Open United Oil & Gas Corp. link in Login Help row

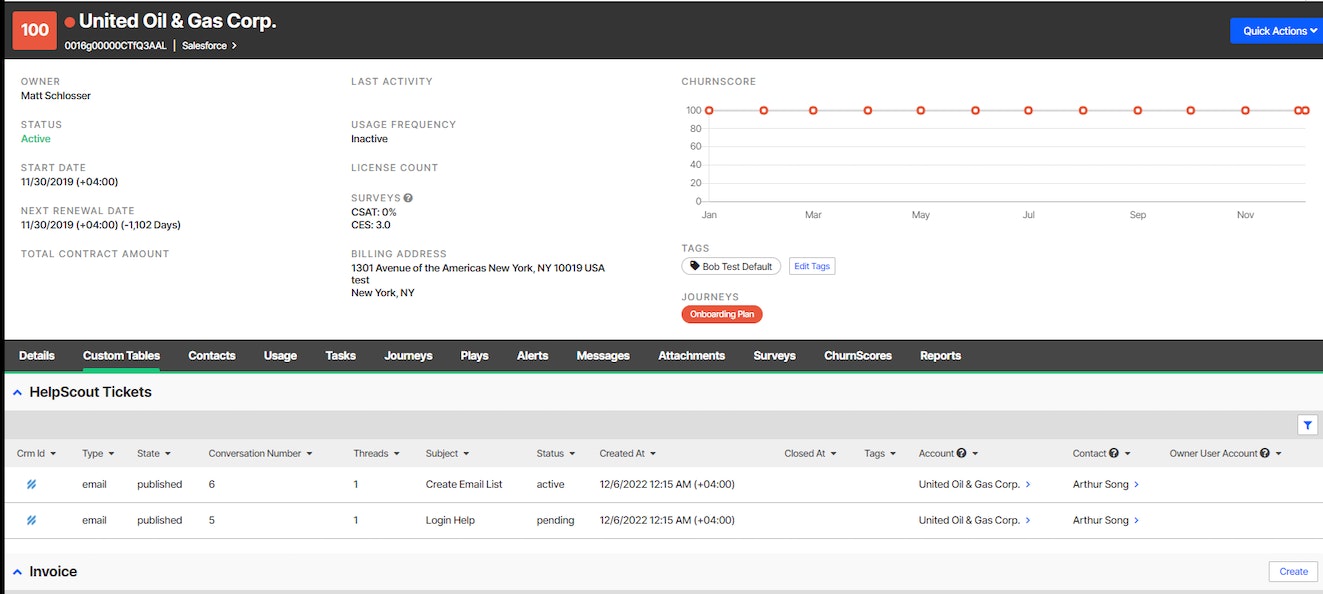(x=974, y=520)
